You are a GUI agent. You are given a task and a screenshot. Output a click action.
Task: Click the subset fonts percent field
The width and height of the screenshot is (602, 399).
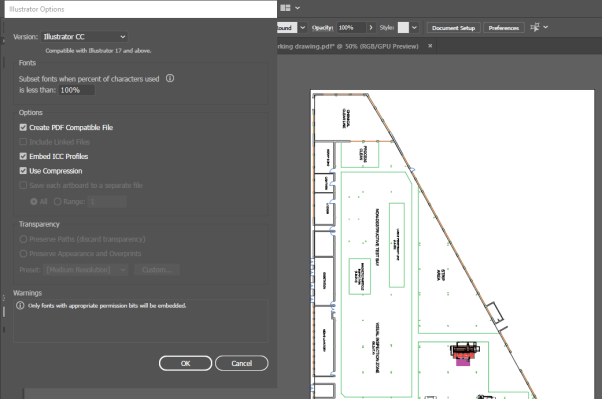point(76,90)
